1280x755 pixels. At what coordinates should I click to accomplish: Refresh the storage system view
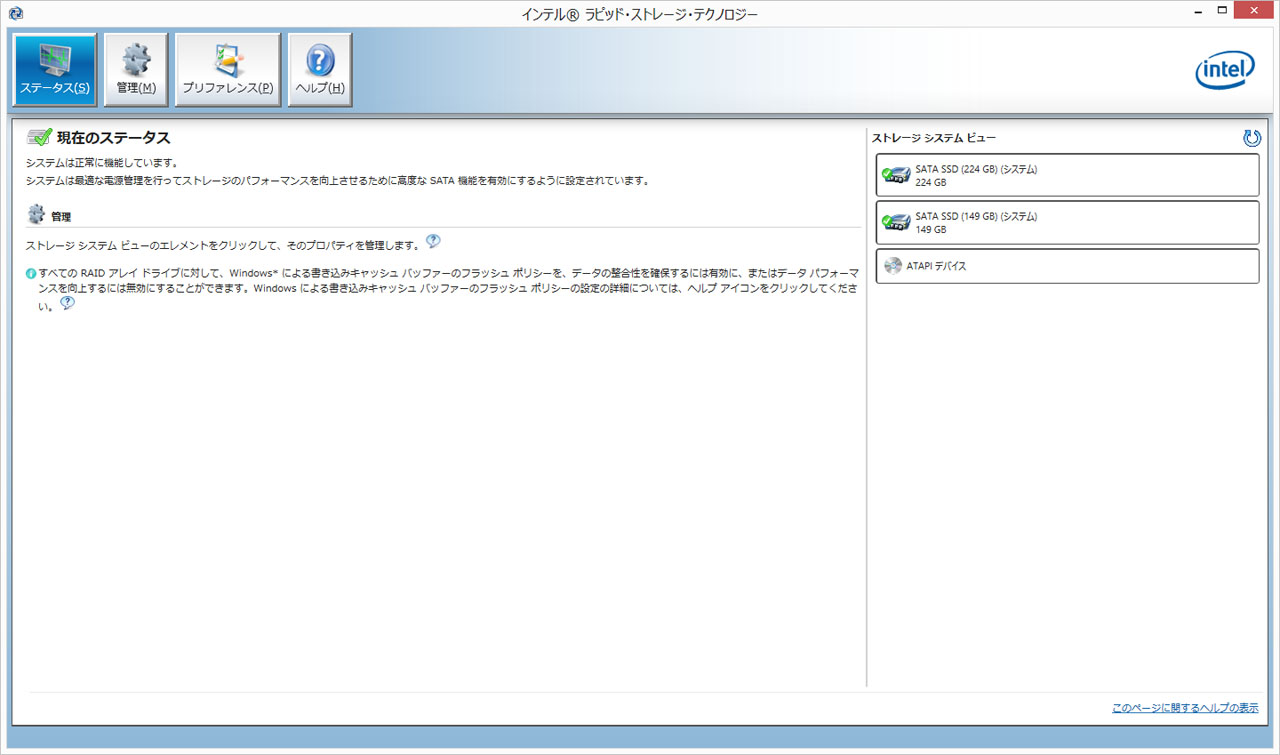(x=1251, y=138)
